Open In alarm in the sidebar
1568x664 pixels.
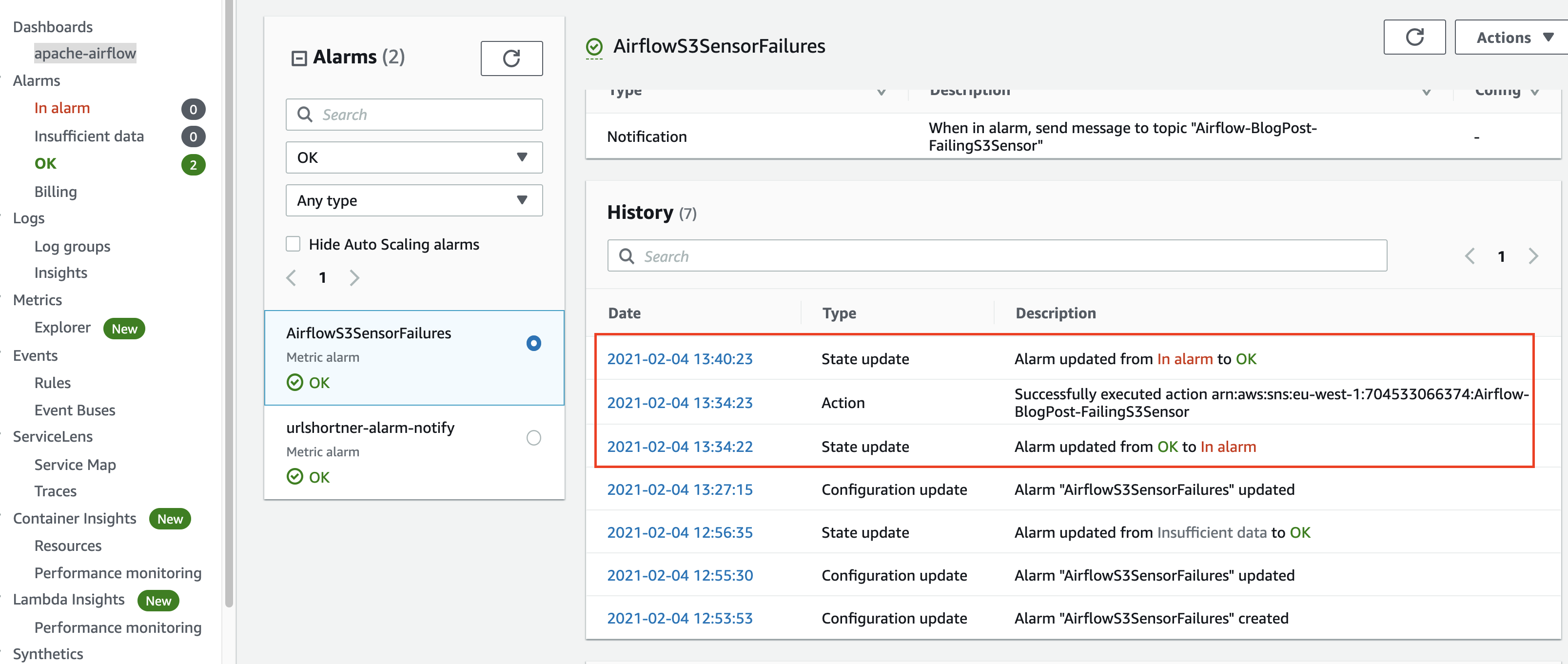[62, 108]
